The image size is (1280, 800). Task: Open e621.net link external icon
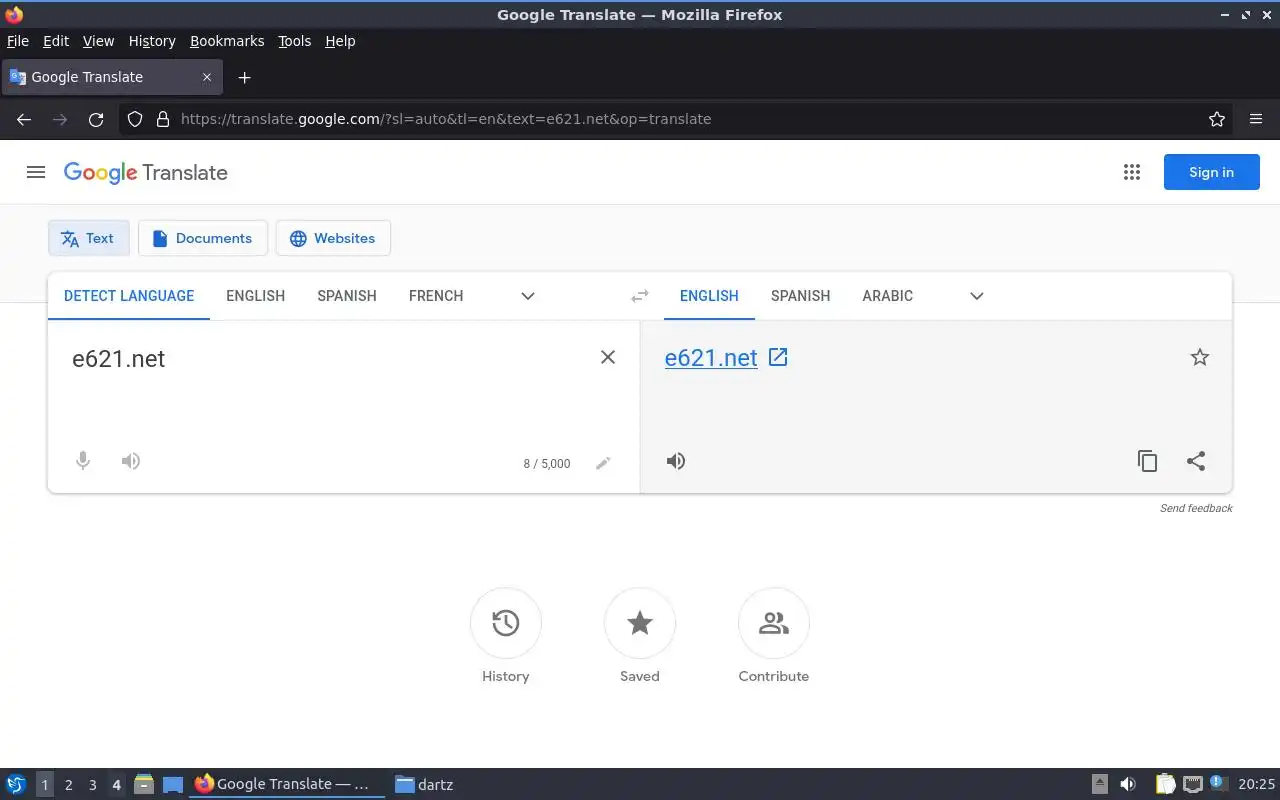click(778, 357)
